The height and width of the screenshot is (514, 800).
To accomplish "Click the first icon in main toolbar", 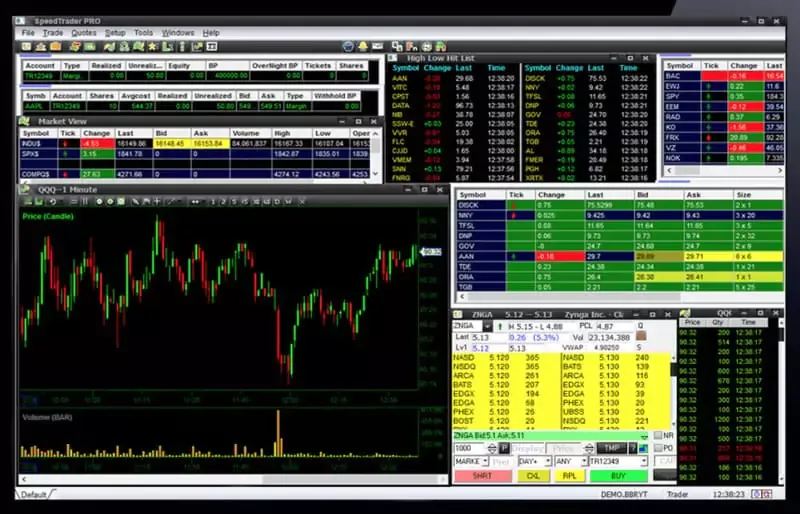I will coord(27,47).
